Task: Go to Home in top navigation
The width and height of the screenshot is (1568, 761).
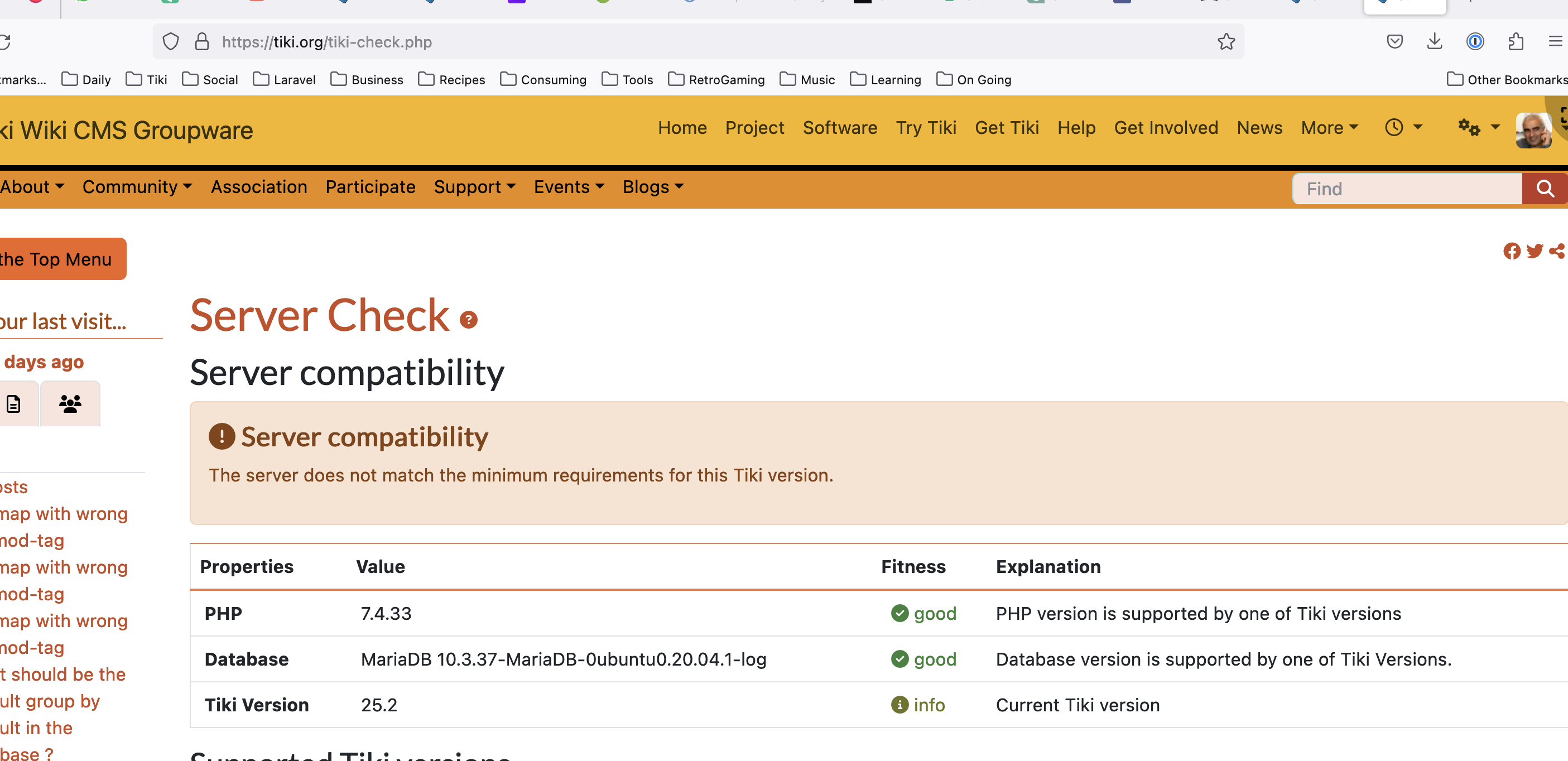Action: (x=682, y=128)
